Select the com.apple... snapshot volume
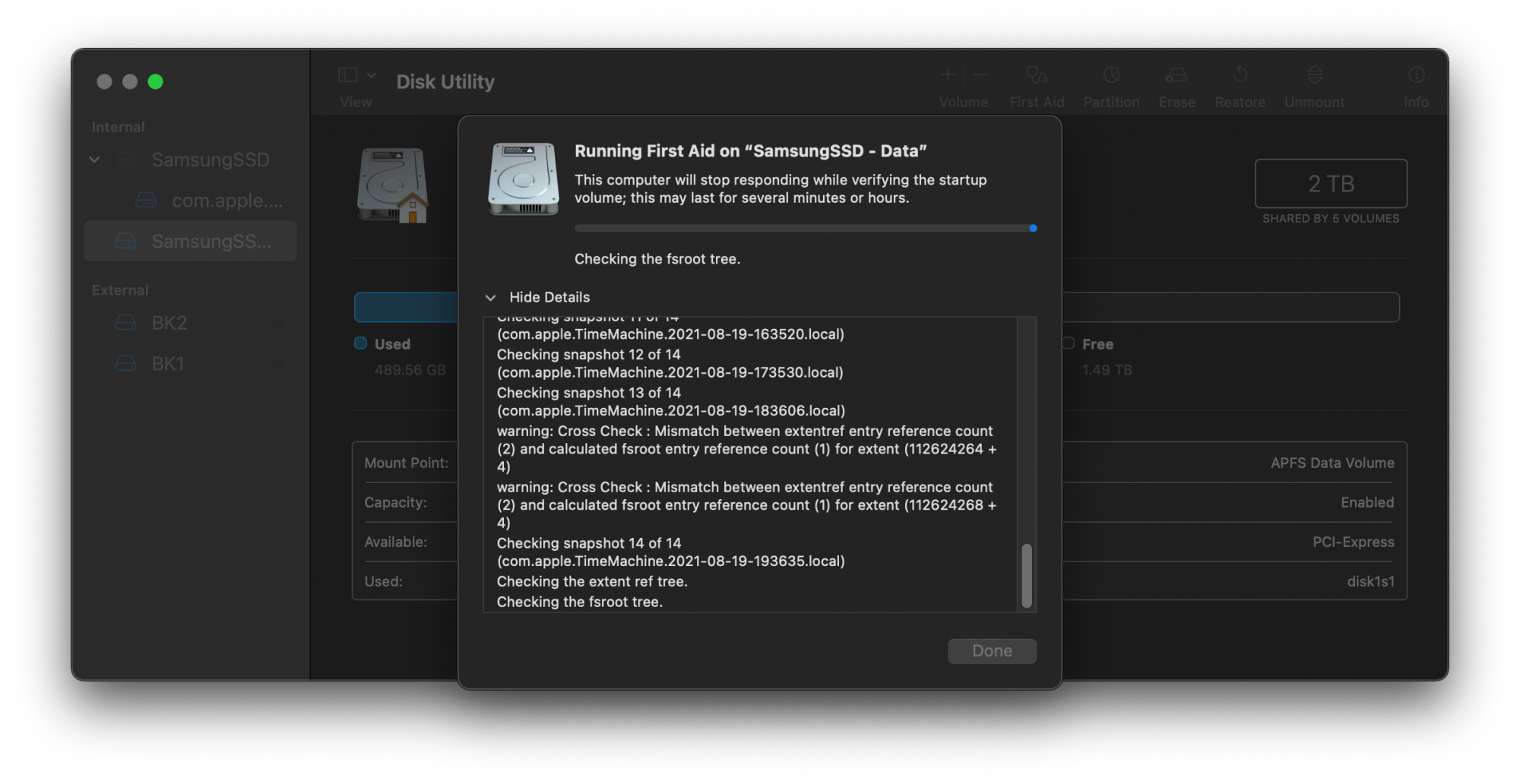This screenshot has height=784, width=1520. click(x=190, y=201)
